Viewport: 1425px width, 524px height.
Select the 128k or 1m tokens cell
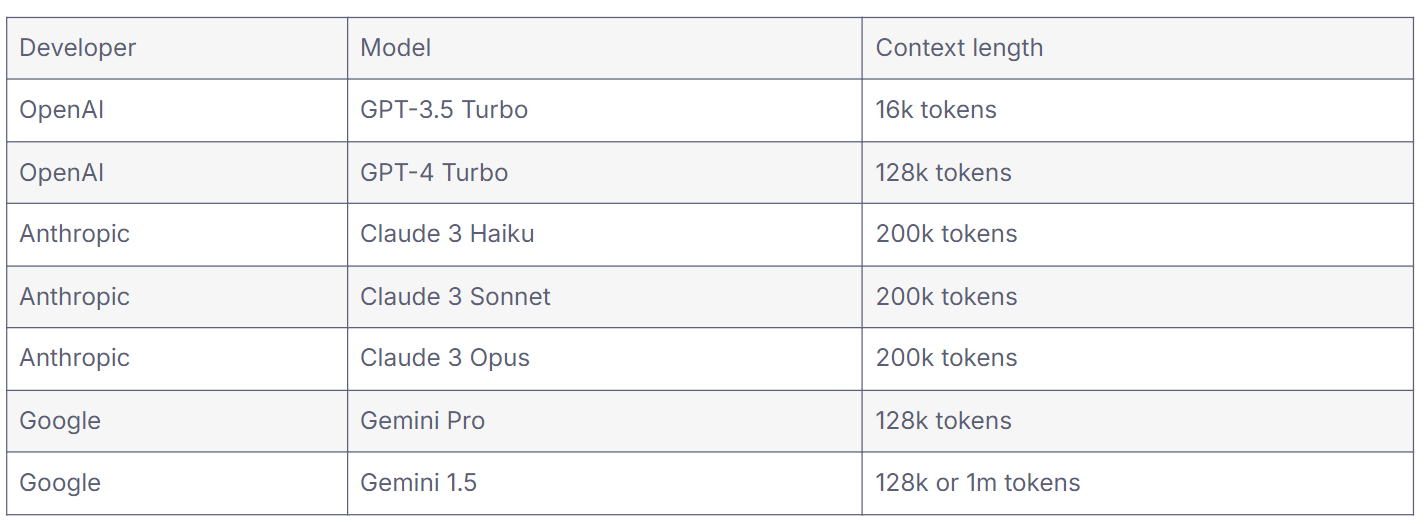tap(1137, 483)
